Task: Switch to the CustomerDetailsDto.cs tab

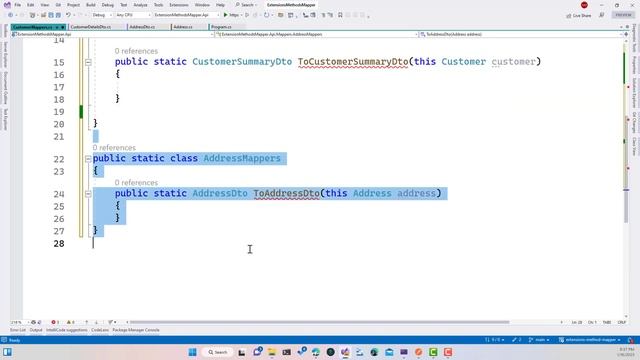Action: point(91,27)
